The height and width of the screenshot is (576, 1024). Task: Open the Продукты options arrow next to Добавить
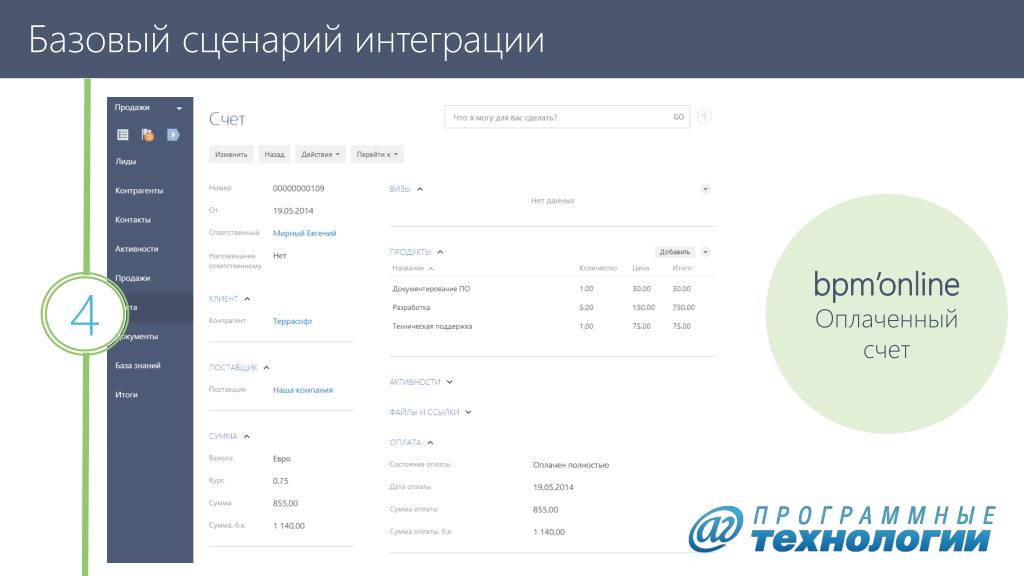coord(705,252)
